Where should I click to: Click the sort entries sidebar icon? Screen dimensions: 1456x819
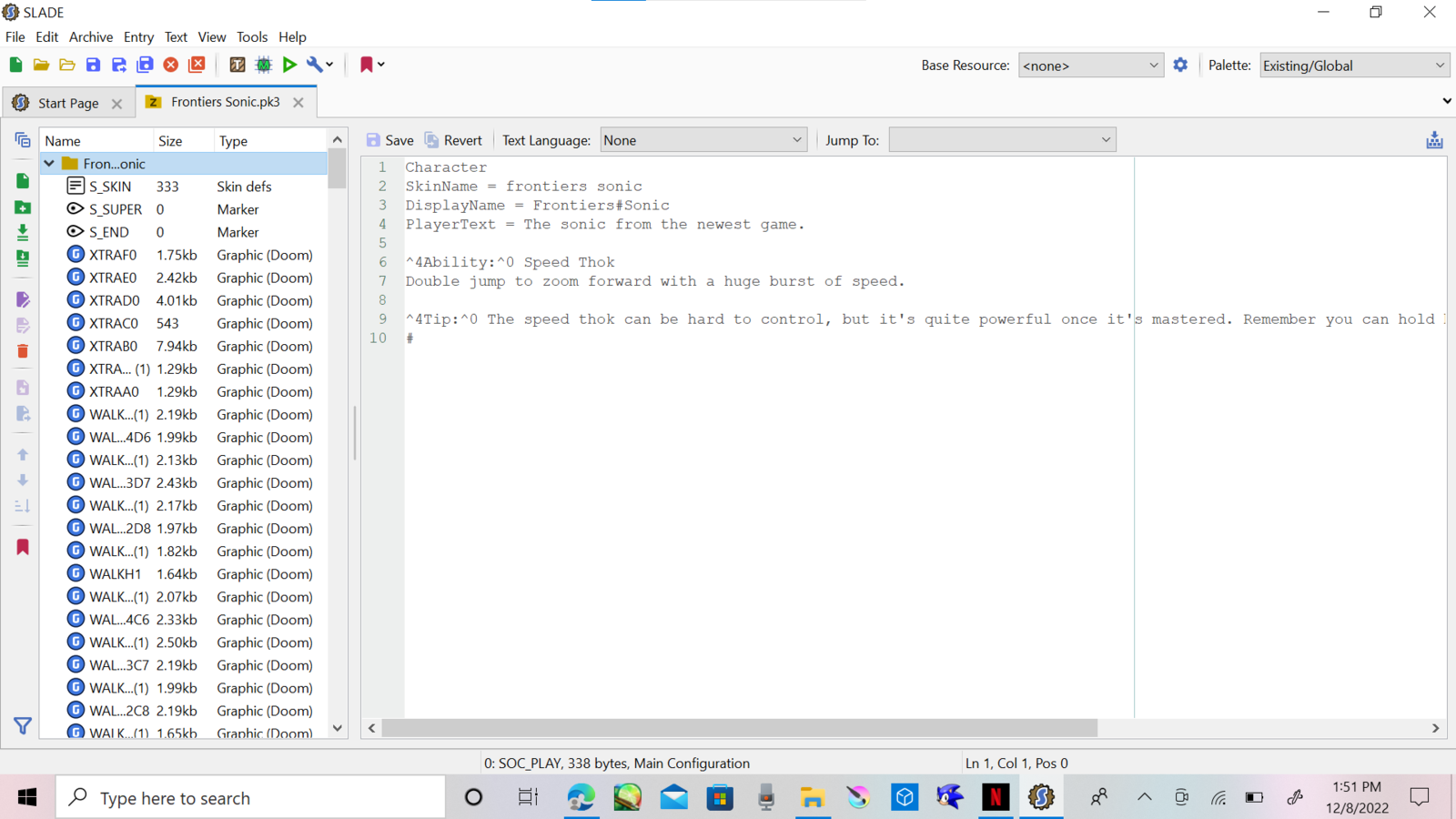[x=23, y=506]
